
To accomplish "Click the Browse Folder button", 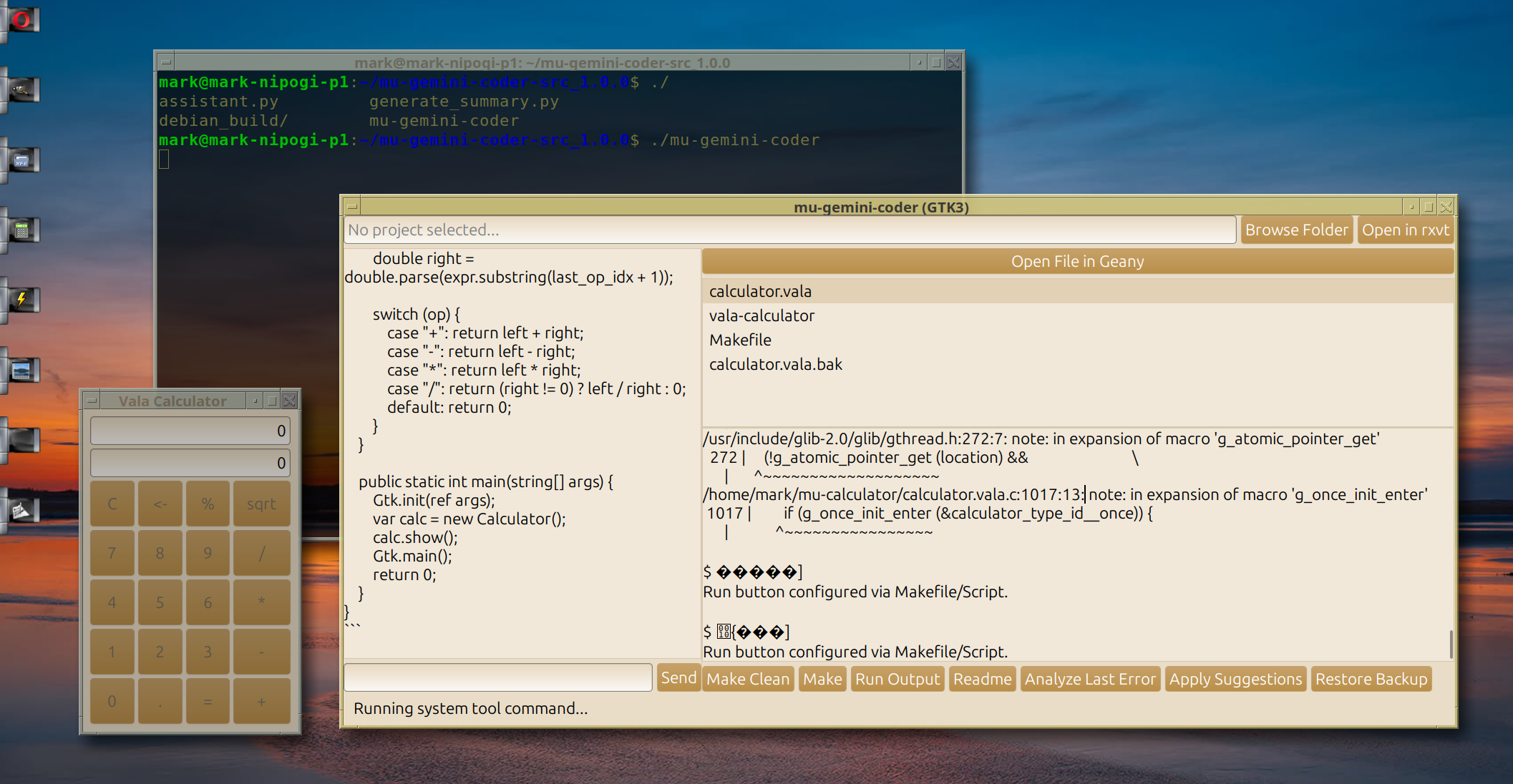I will tap(1296, 230).
